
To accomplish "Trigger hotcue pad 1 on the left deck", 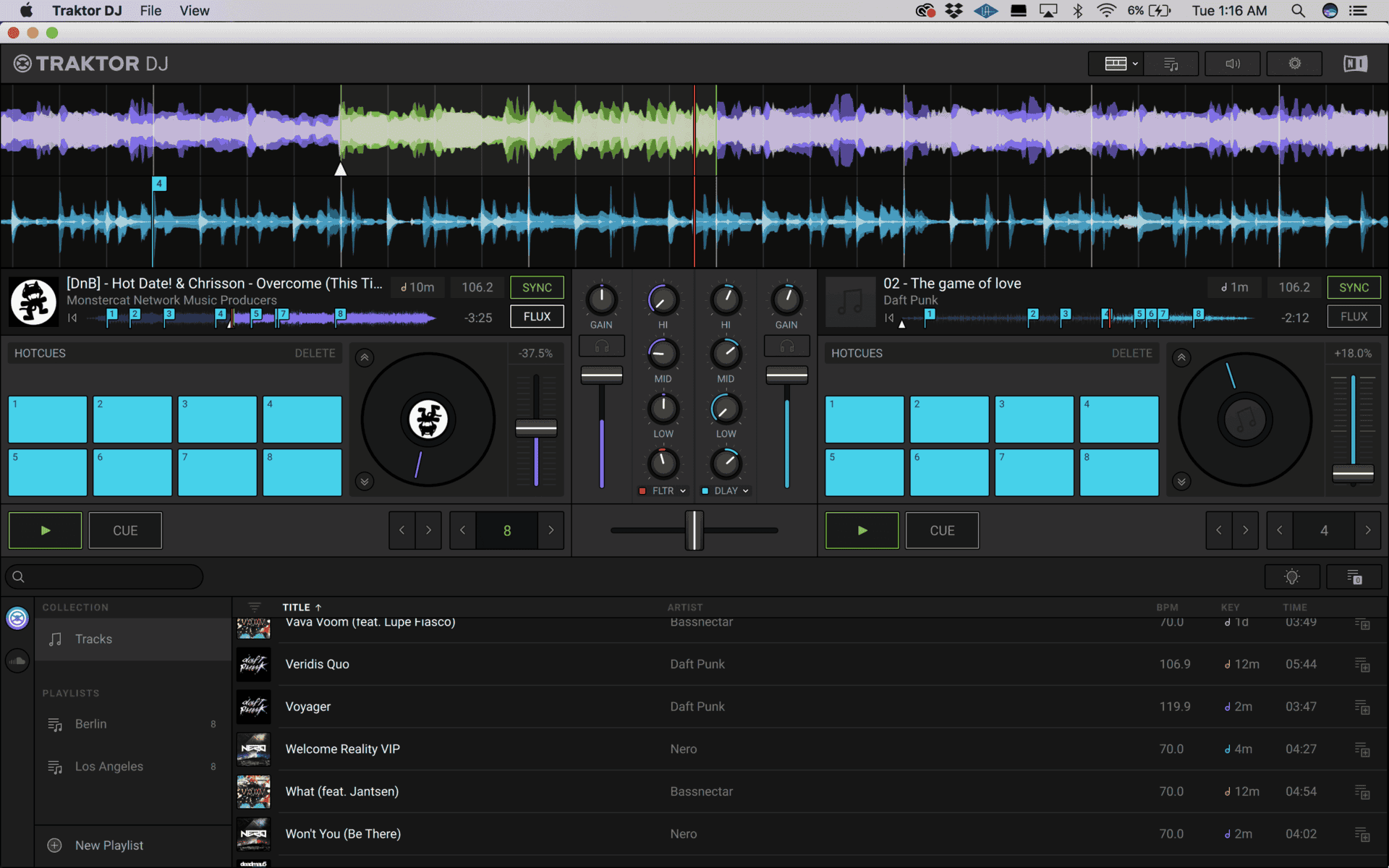I will tap(48, 419).
